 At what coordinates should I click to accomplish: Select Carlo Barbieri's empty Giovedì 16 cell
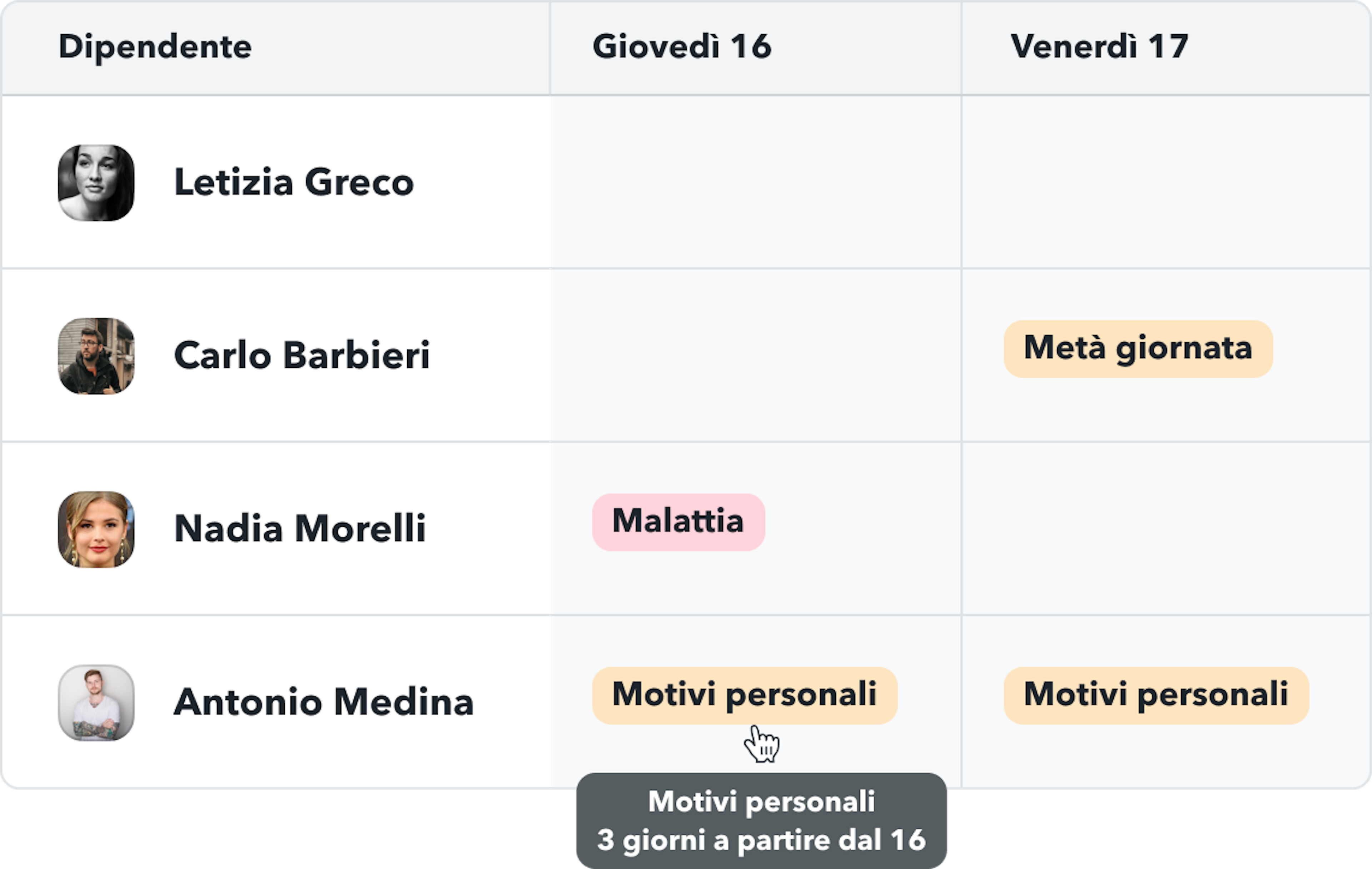pyautogui.click(x=756, y=356)
